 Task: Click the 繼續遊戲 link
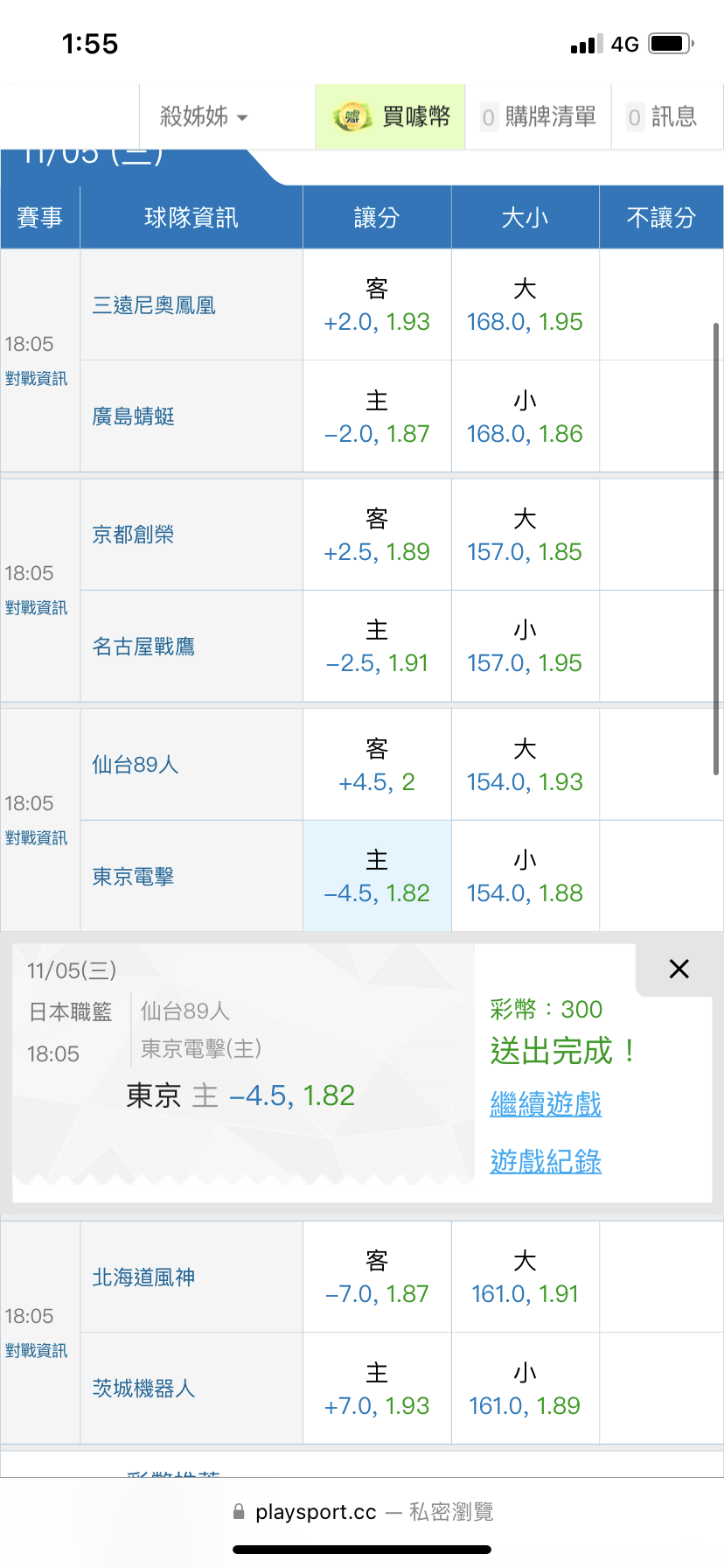546,1104
